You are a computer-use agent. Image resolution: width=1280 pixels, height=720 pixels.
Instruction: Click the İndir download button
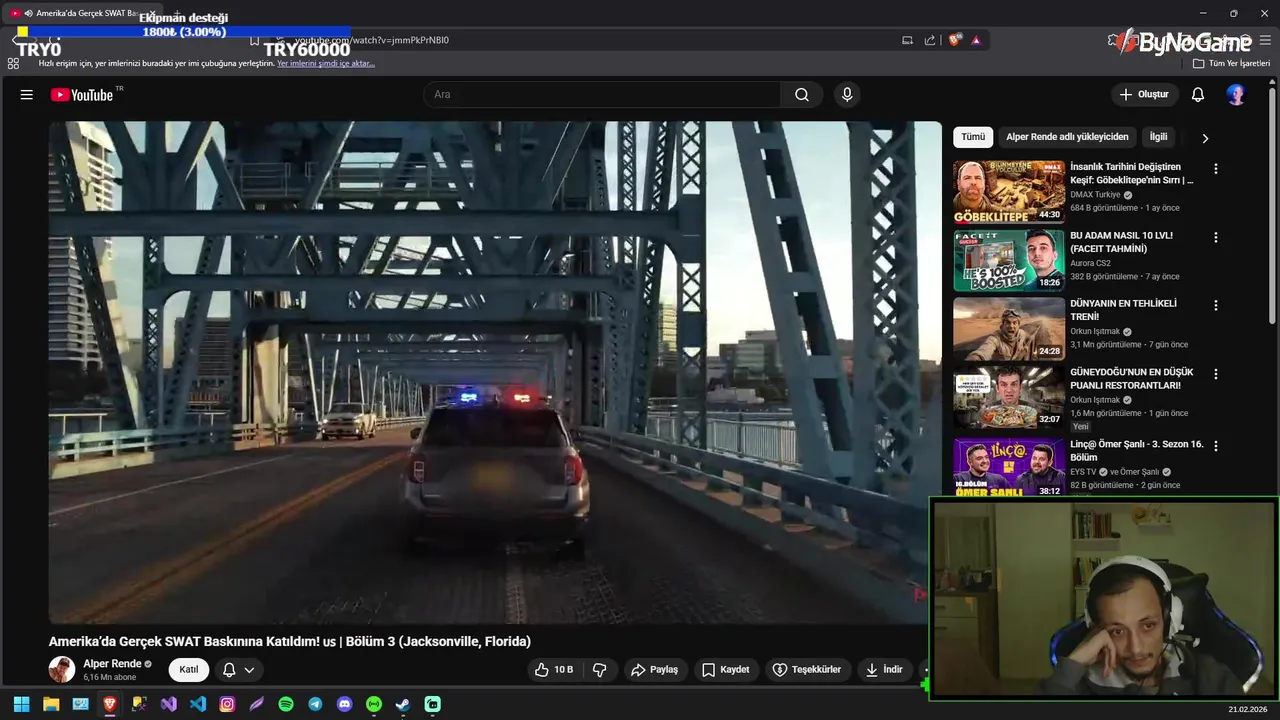(x=884, y=670)
